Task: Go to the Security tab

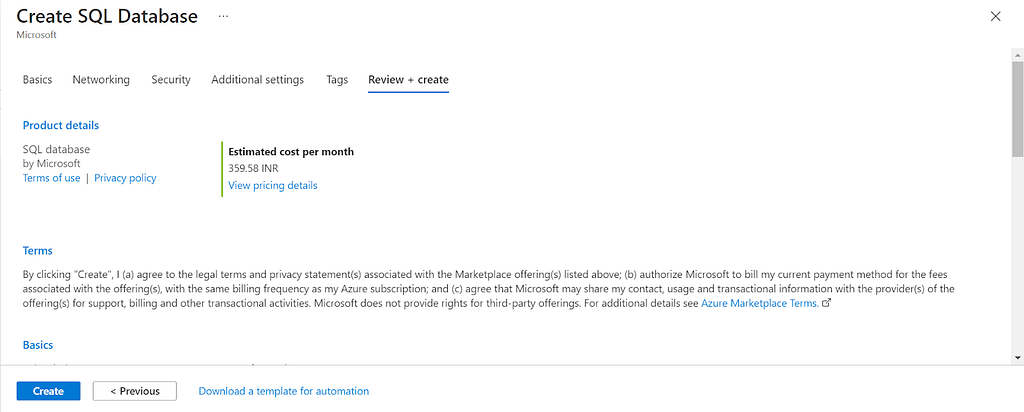Action: 171,80
